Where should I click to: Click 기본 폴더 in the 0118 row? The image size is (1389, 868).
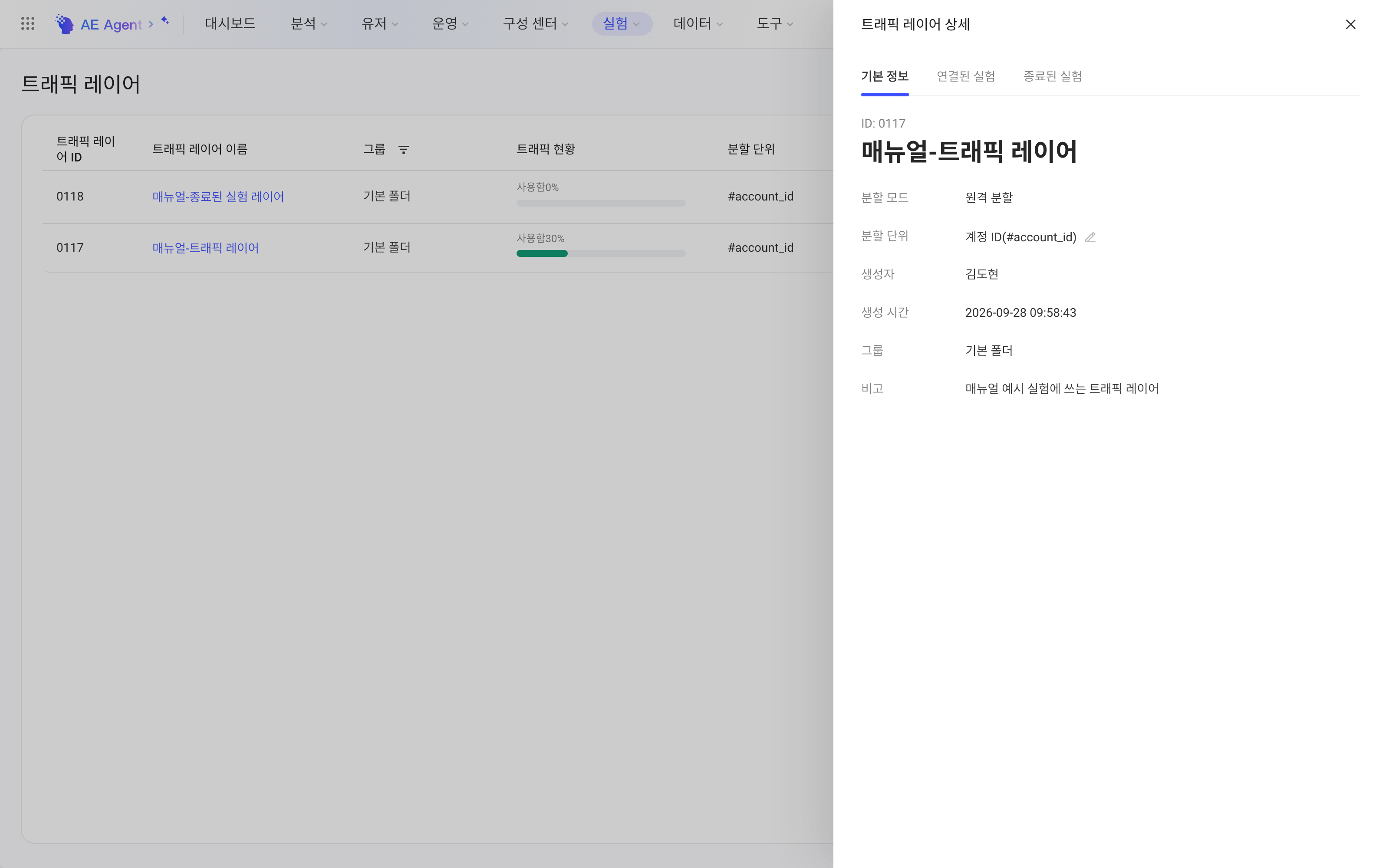[x=387, y=196]
